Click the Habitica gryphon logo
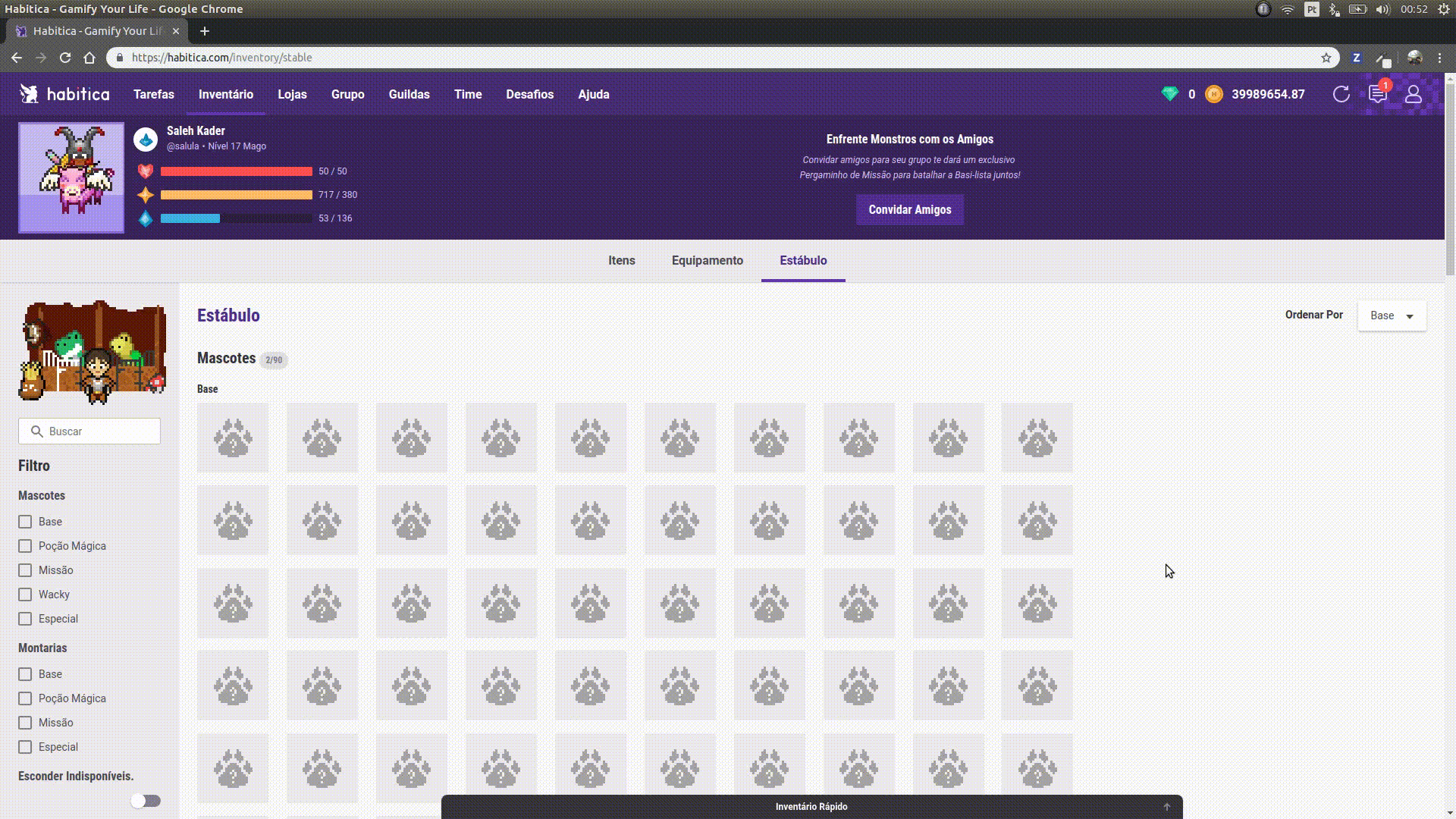The width and height of the screenshot is (1456, 819). point(30,94)
